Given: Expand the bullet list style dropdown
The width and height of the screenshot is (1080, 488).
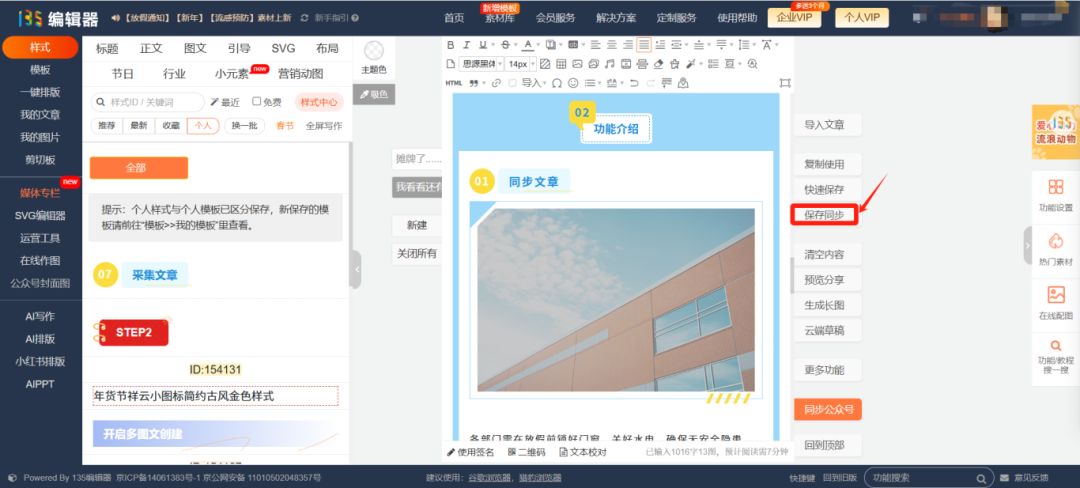Looking at the screenshot, I should pos(599,83).
